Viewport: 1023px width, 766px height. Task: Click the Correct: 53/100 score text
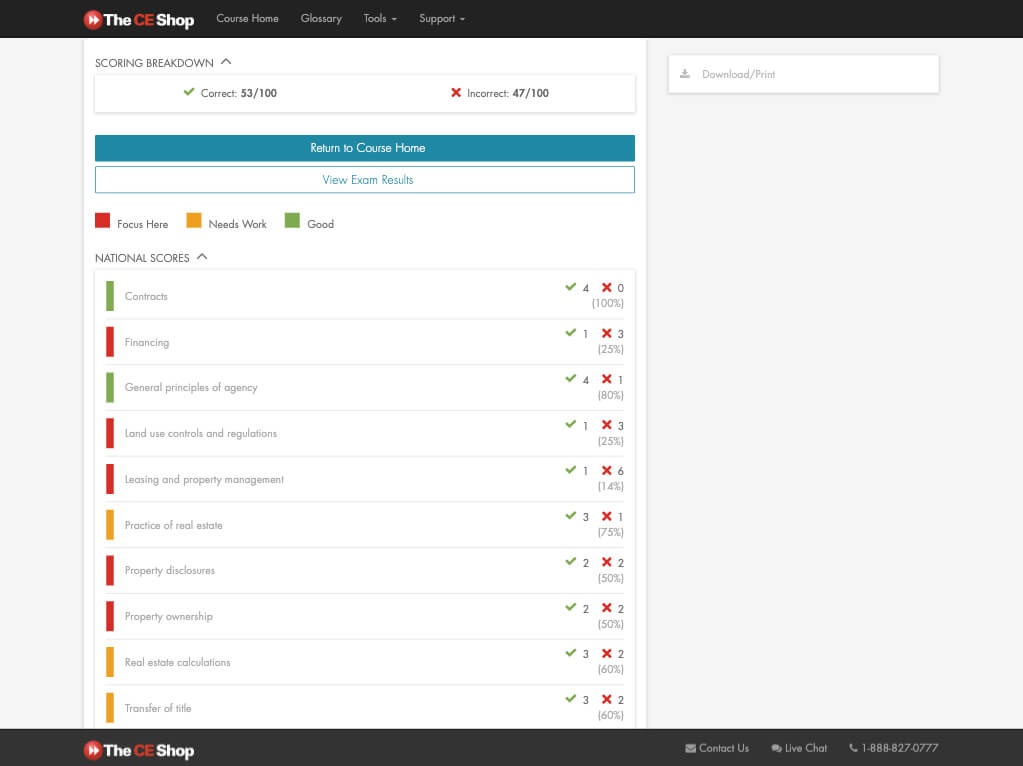(239, 93)
